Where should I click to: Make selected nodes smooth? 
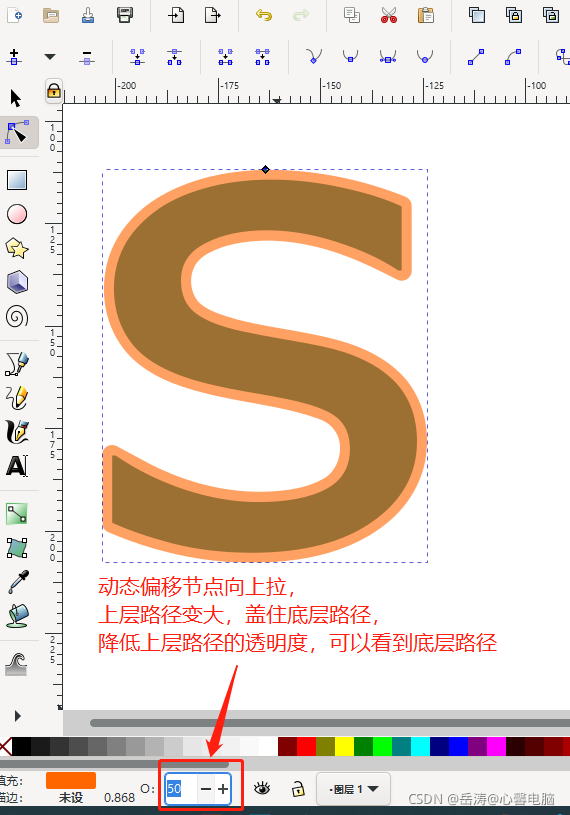click(351, 57)
